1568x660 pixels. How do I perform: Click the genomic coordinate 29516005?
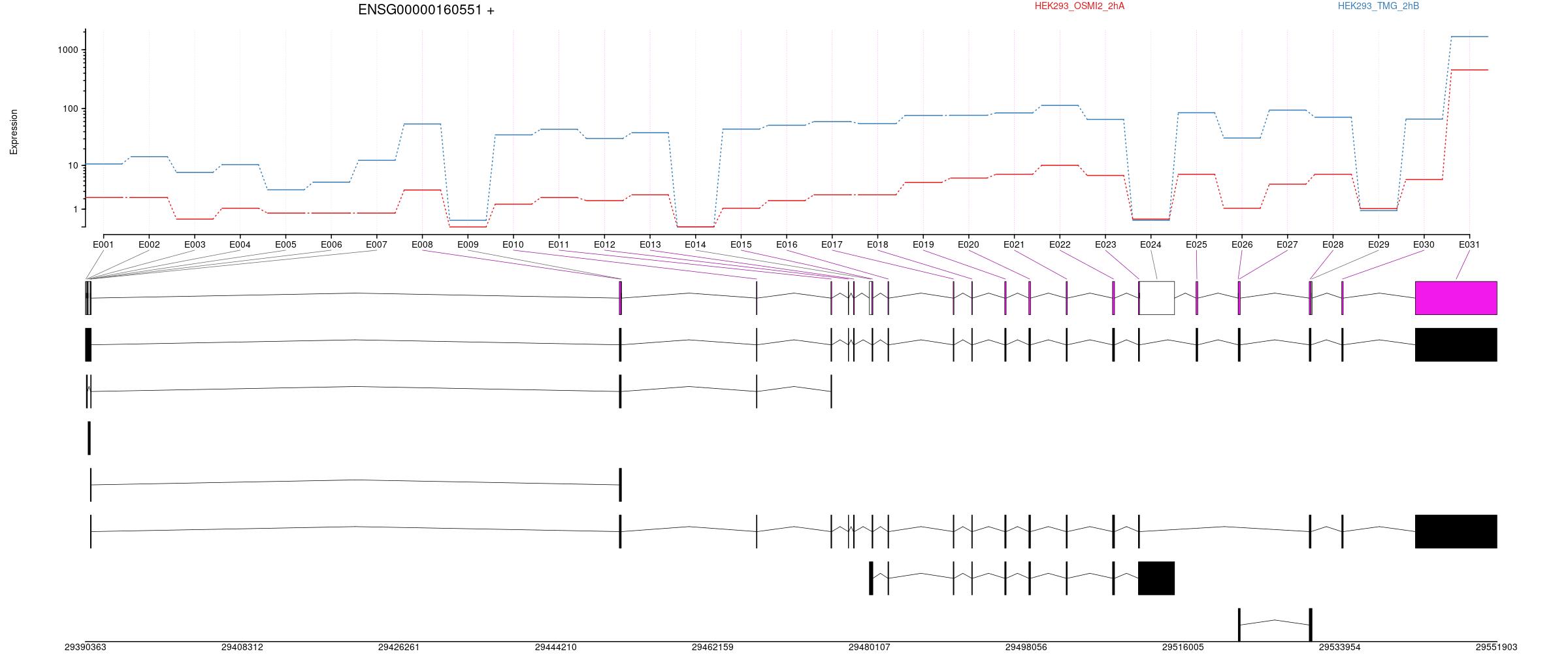[x=1183, y=648]
